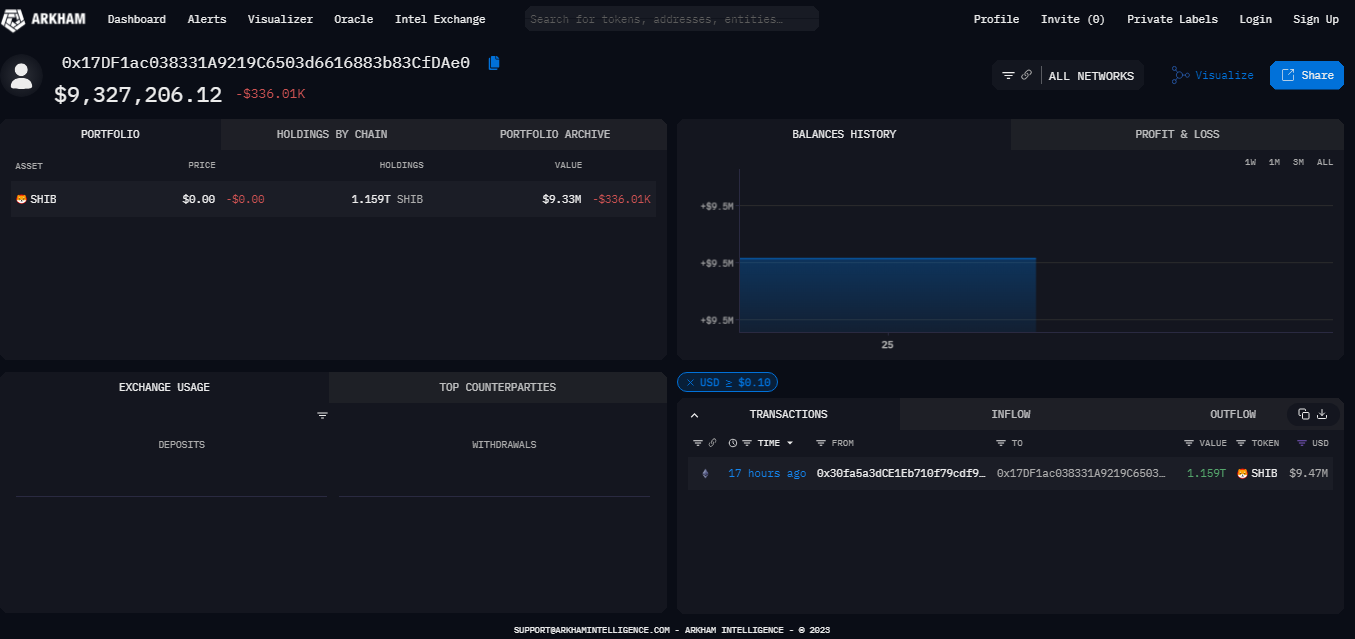The height and width of the screenshot is (639, 1355).
Task: Click the Visualize graph icon
Action: pyautogui.click(x=1180, y=75)
